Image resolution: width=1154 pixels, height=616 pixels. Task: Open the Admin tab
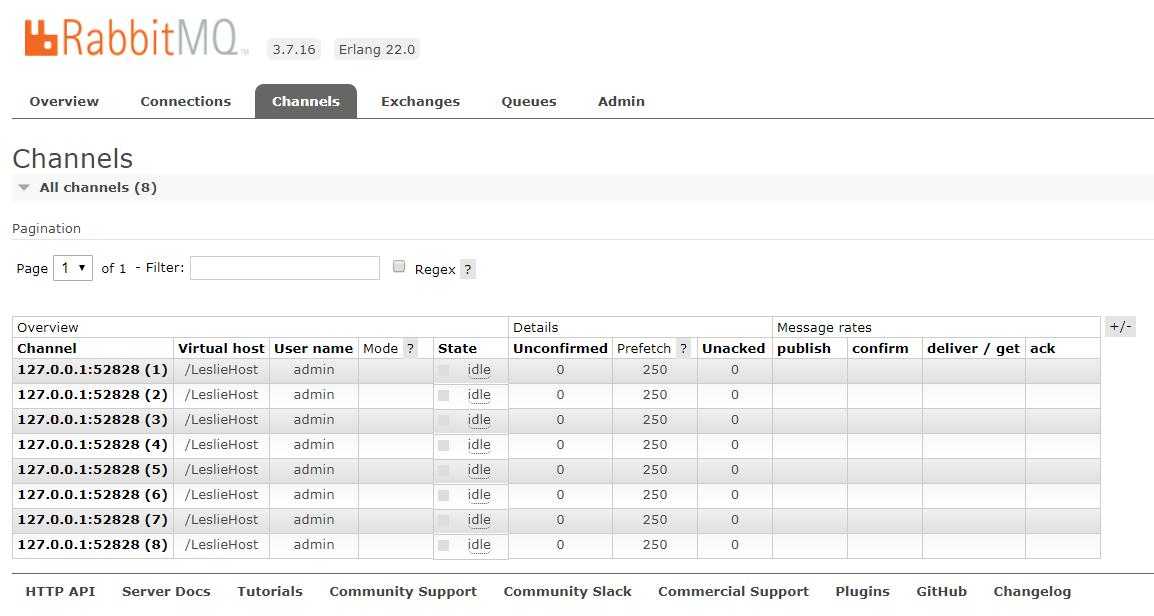[621, 102]
